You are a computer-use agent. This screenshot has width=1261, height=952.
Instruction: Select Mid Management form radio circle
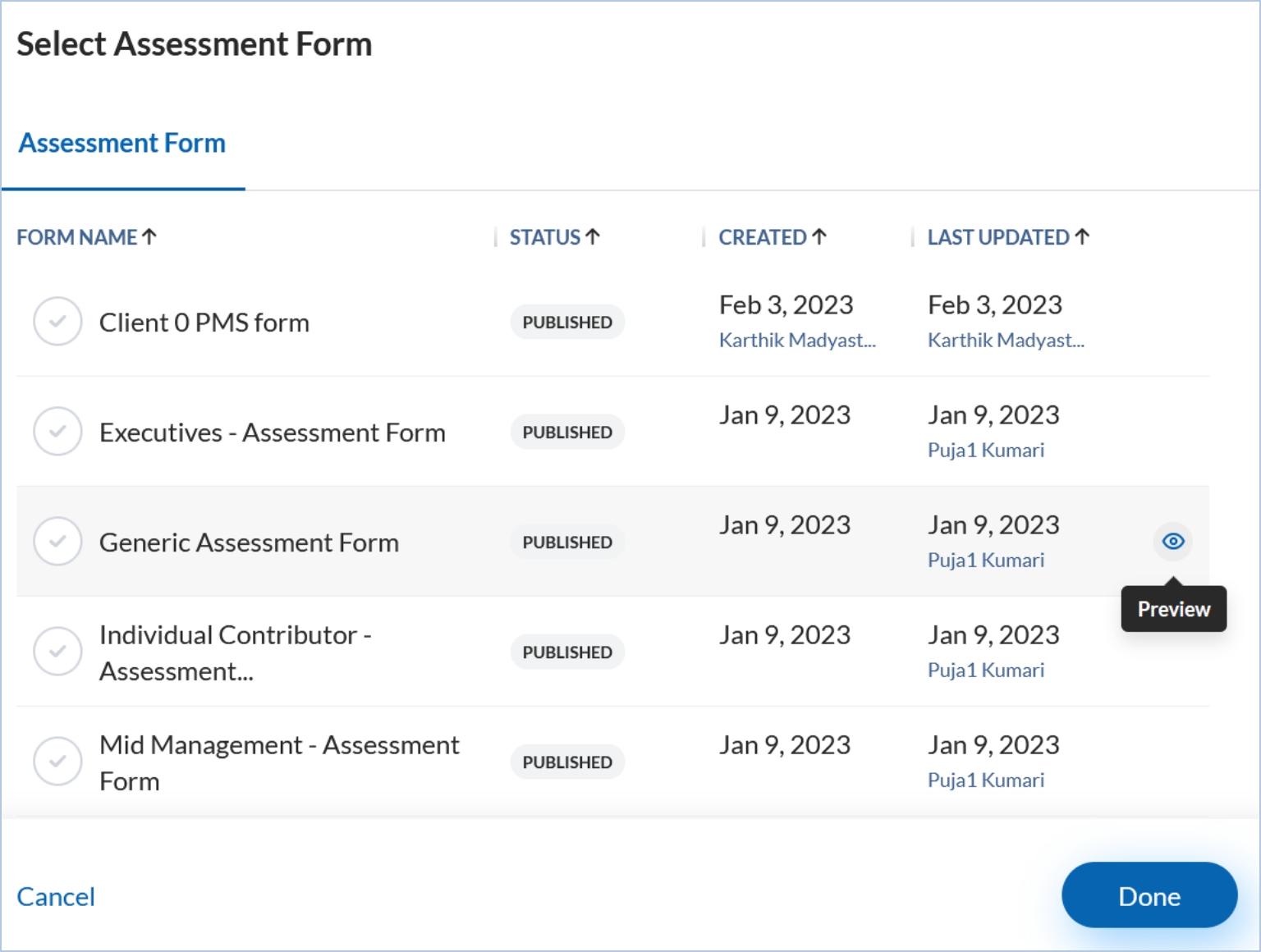coord(57,762)
